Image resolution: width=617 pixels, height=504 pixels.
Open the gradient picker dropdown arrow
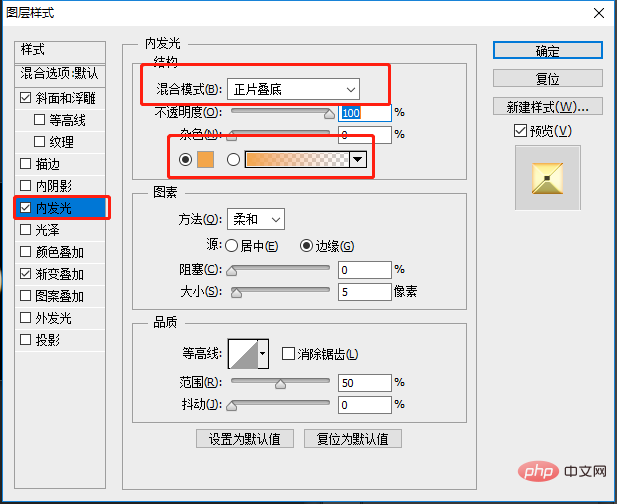coord(358,159)
